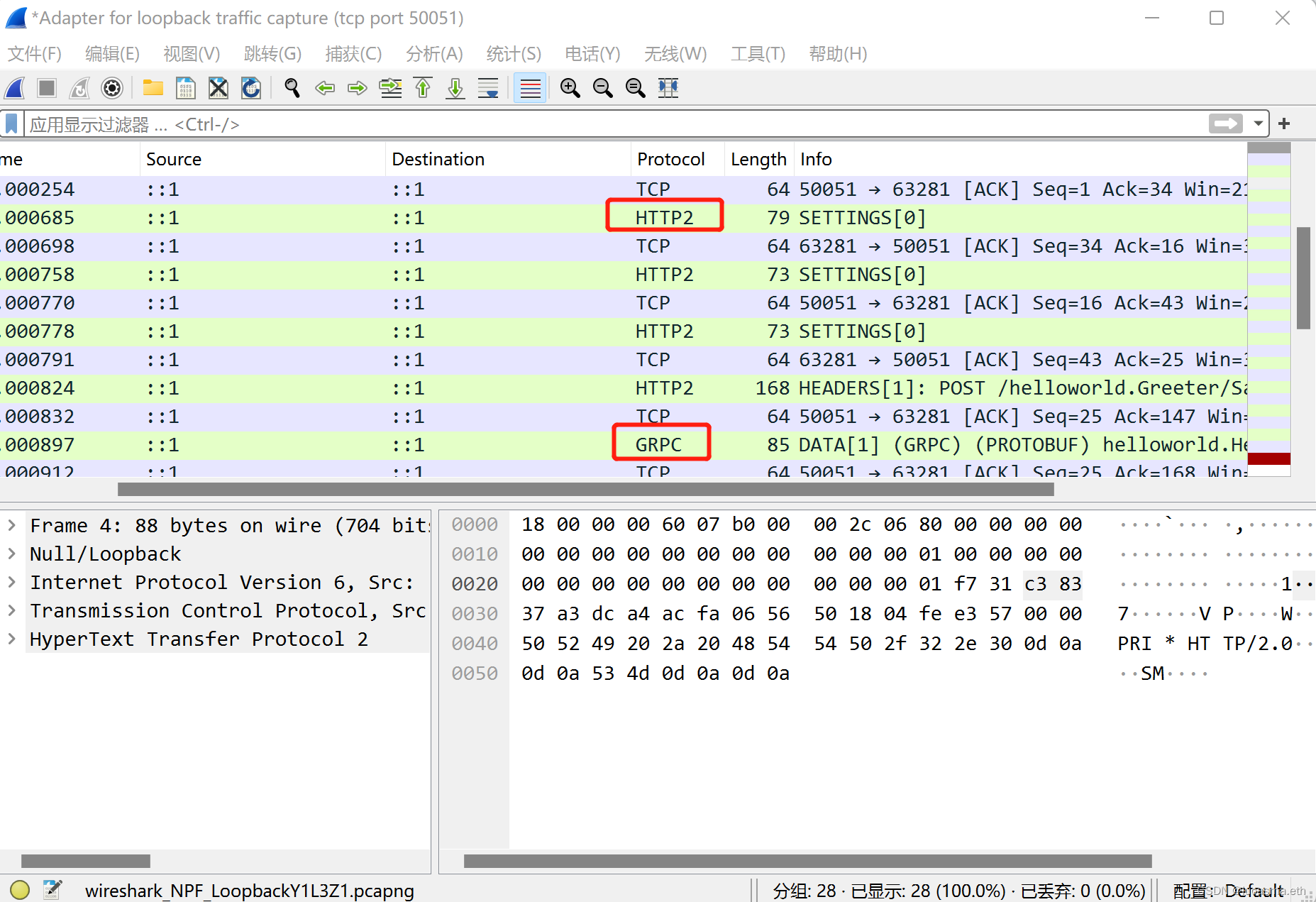Expand the Null/Loopback tree node

click(11, 554)
